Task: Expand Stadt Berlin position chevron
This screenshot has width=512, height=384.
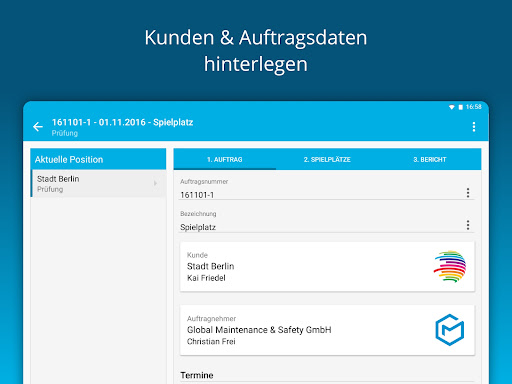Action: (x=155, y=183)
